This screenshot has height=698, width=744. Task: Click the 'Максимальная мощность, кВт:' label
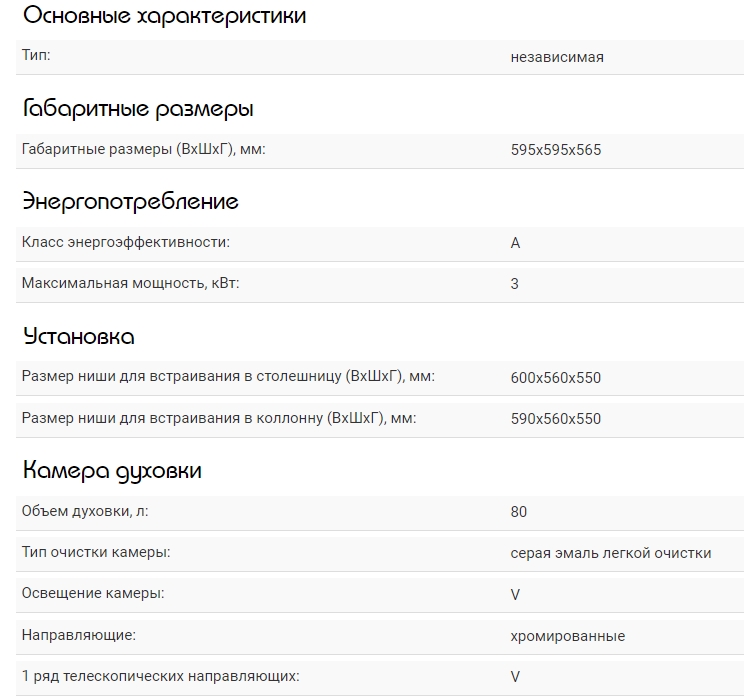(x=131, y=283)
